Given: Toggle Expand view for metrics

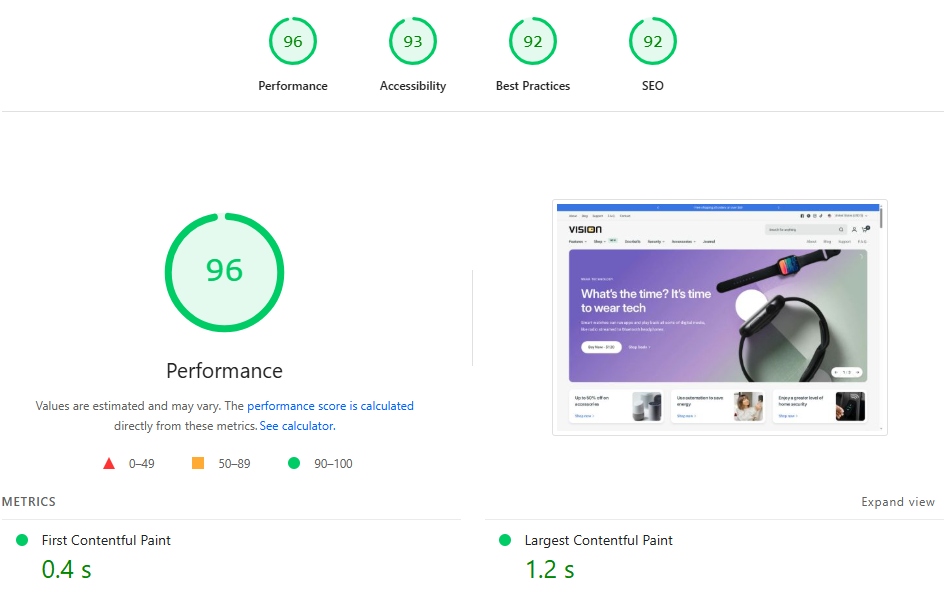Looking at the screenshot, I should pyautogui.click(x=898, y=502).
